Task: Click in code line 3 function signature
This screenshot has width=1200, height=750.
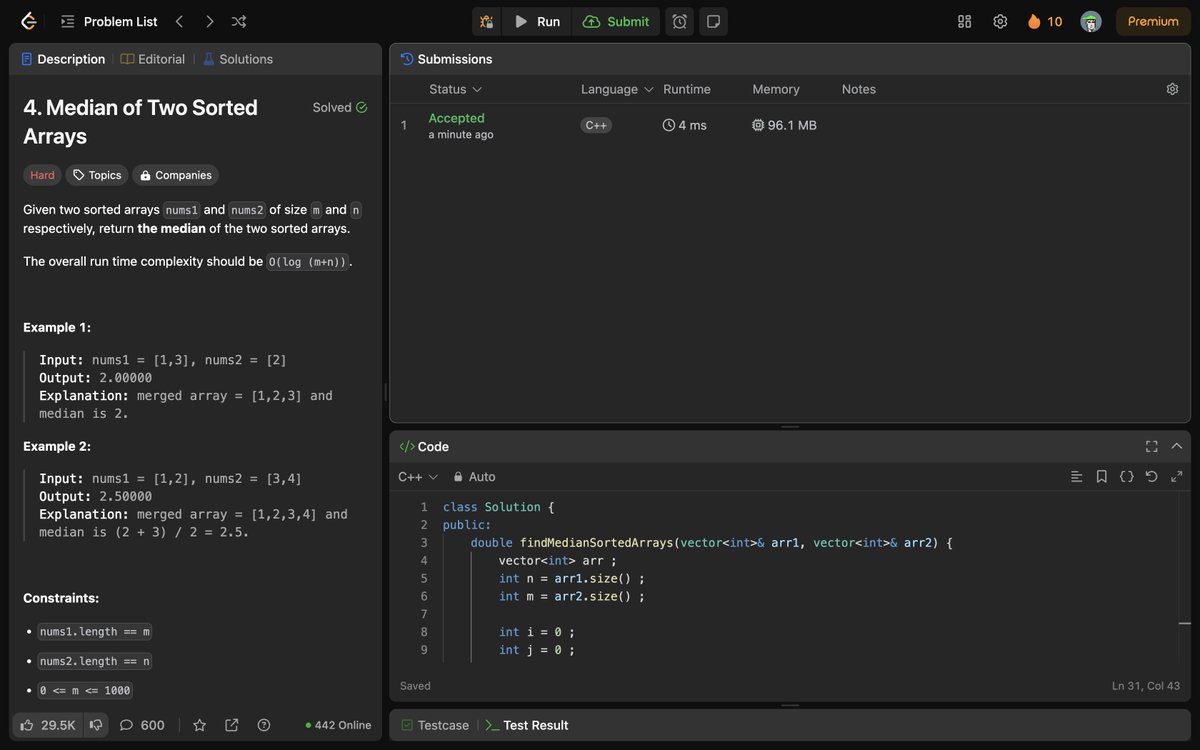Action: click(711, 543)
